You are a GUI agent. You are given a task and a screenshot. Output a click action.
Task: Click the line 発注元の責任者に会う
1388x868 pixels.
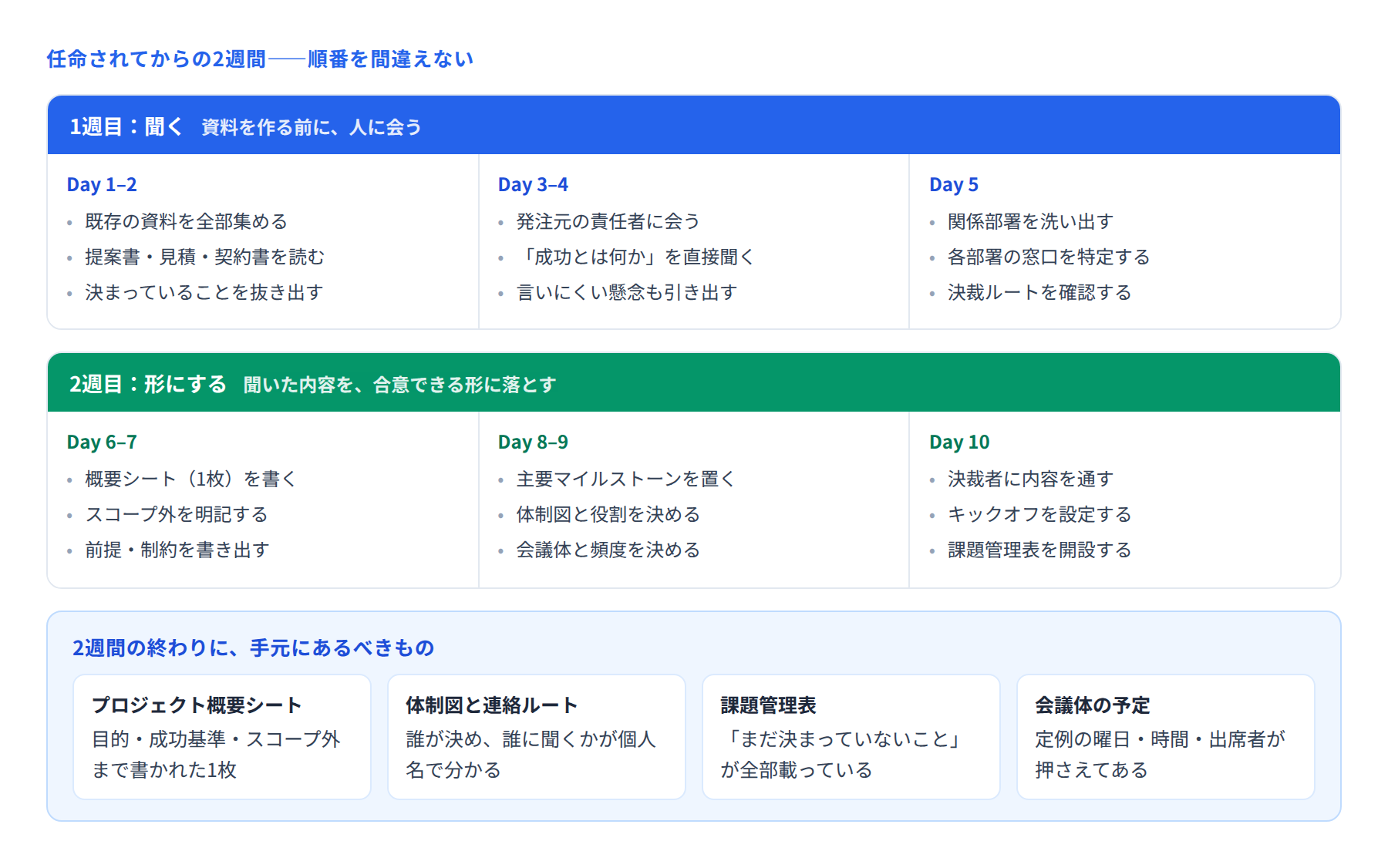pos(608,222)
